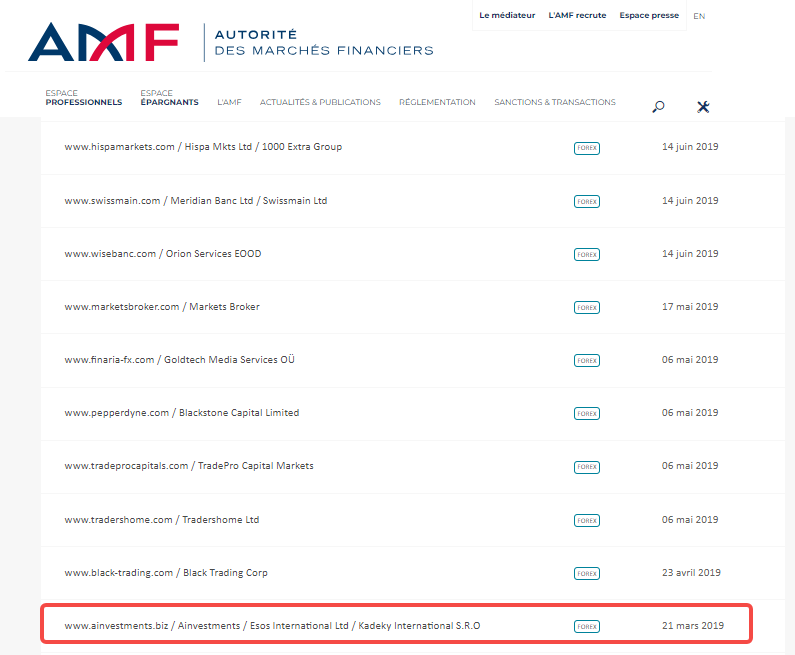Expand the Réglementation menu
This screenshot has width=795, height=655.
[437, 102]
